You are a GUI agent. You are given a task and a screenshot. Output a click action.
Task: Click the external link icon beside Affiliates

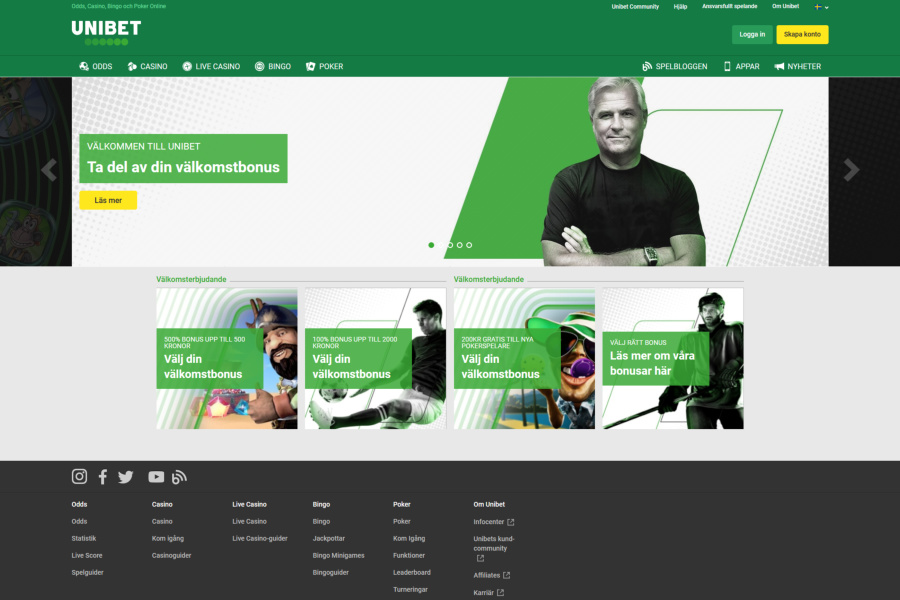point(506,575)
